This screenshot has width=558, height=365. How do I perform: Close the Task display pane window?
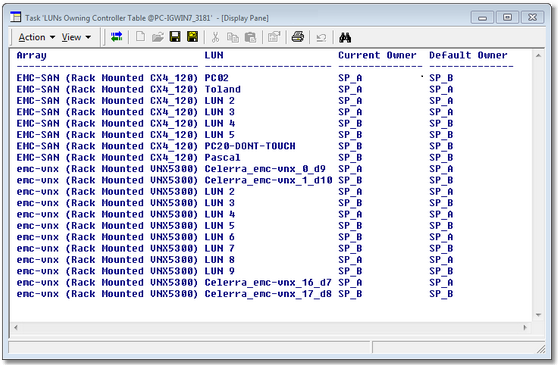coord(532,17)
